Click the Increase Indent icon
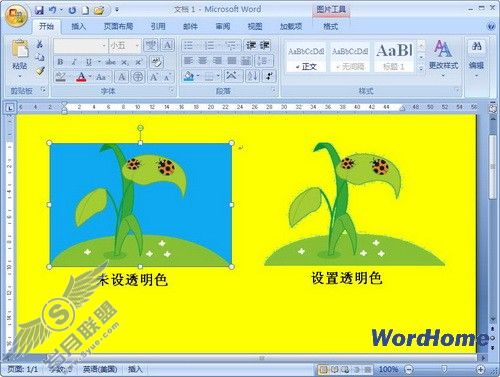The height and width of the screenshot is (377, 500). [265, 45]
